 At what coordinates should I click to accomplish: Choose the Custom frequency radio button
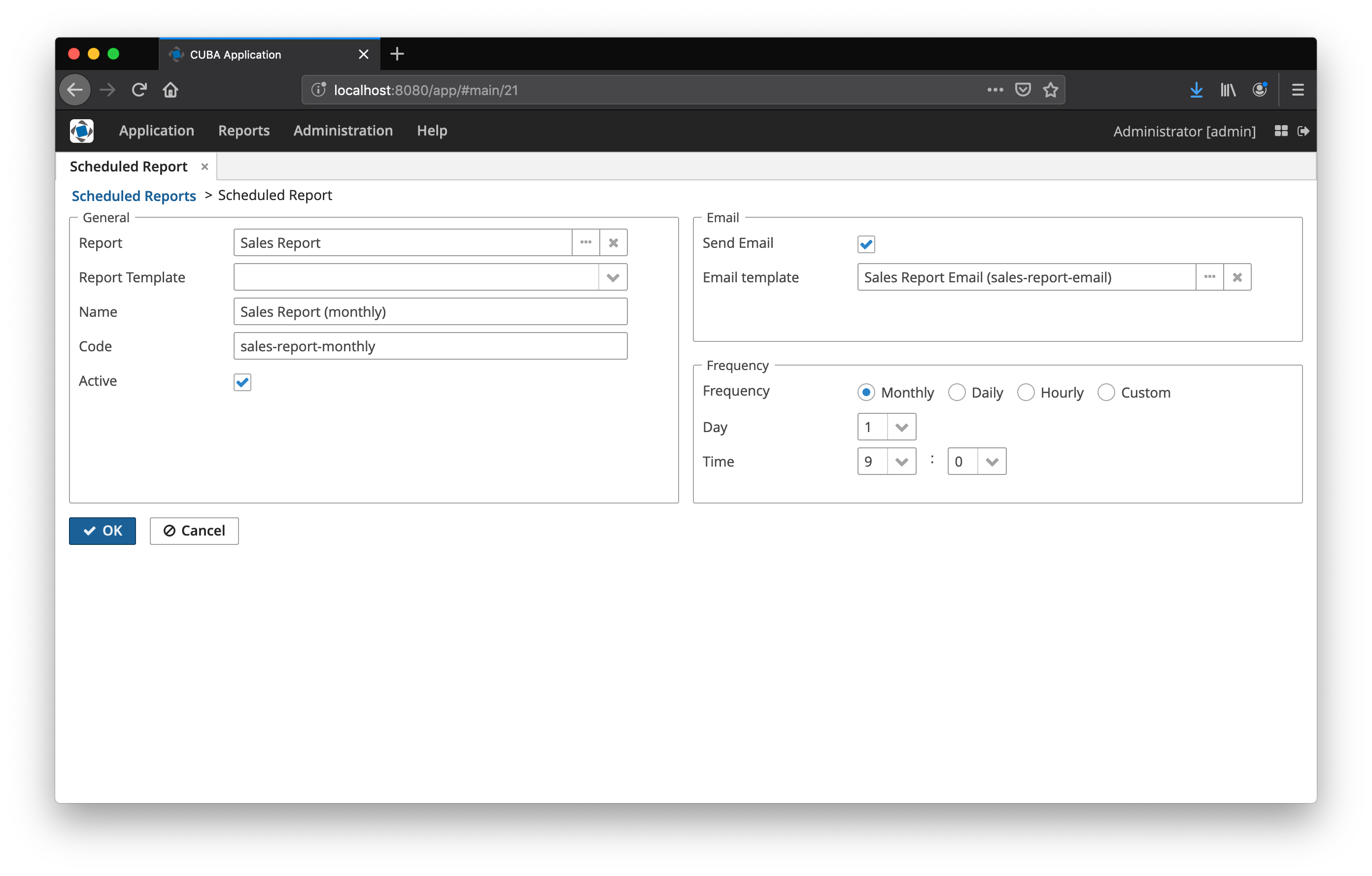pos(1106,393)
